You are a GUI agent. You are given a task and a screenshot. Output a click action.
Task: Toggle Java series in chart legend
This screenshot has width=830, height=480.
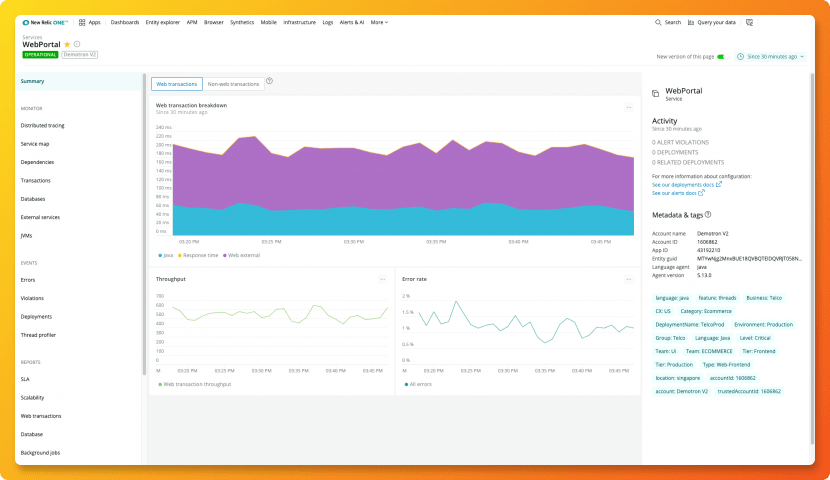coord(166,255)
